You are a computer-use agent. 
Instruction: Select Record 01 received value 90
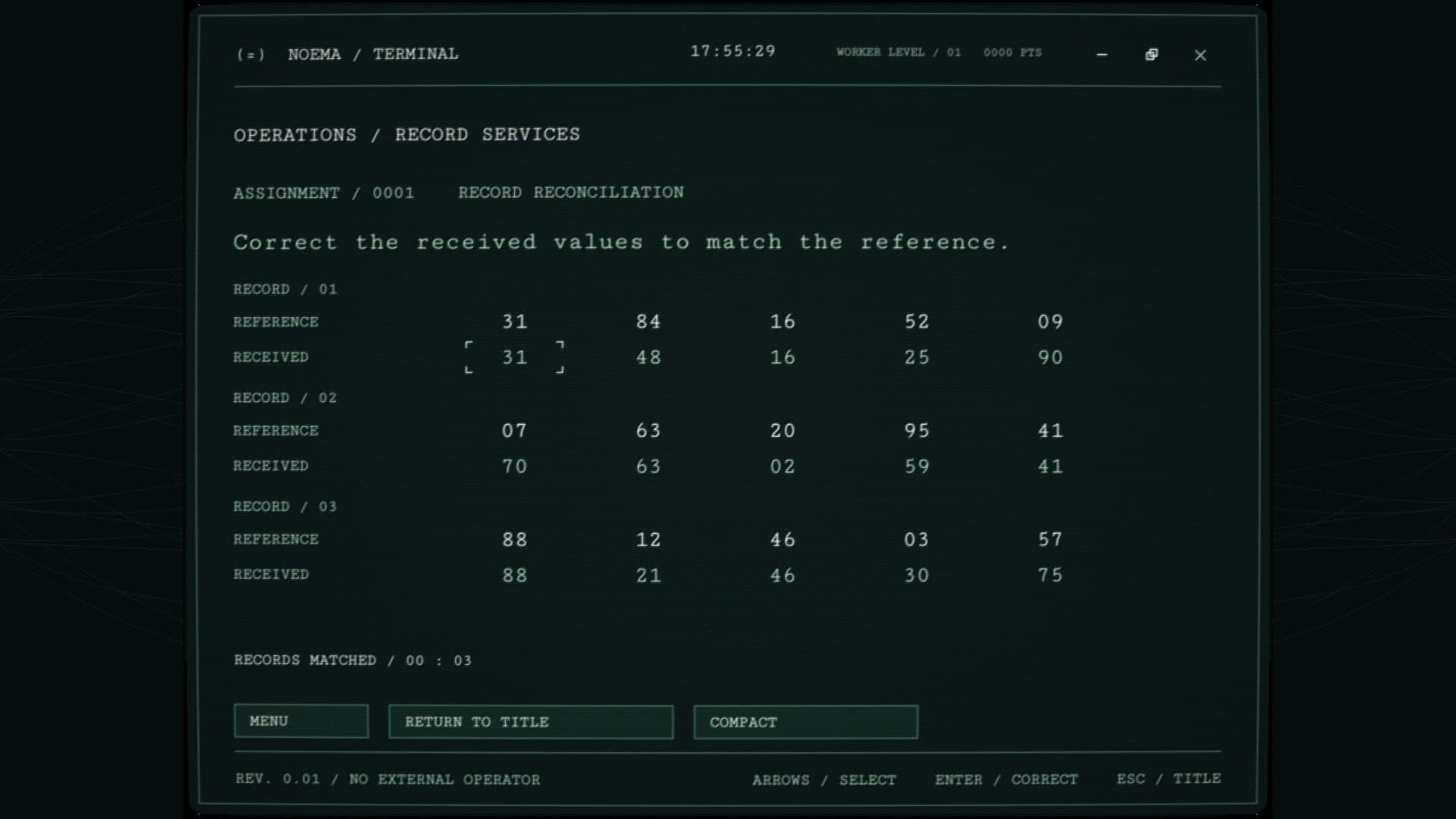(x=1050, y=357)
